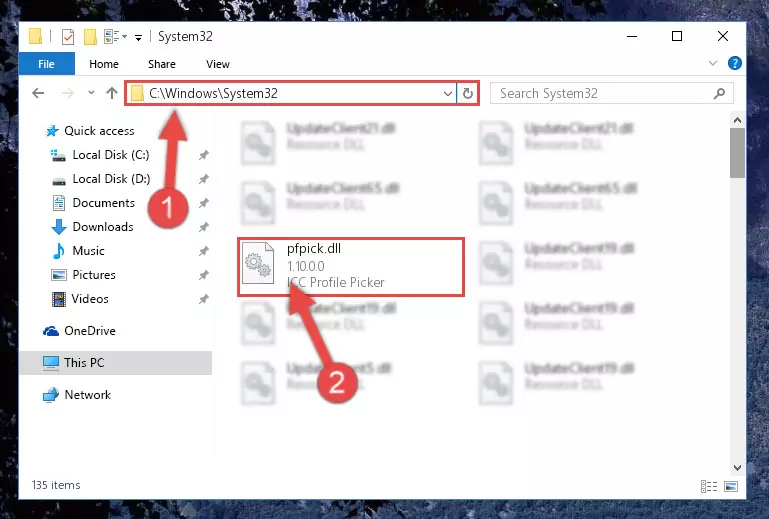
Task: Click the vertical scrollbar up arrow
Action: coord(737,120)
